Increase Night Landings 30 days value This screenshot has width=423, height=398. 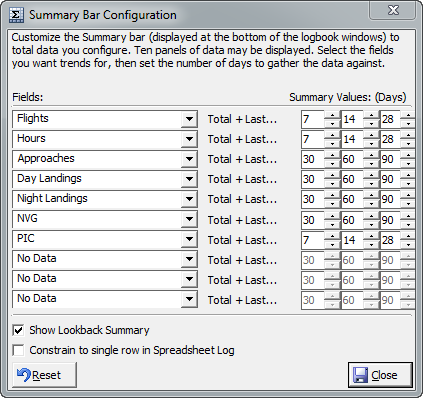tap(332, 195)
